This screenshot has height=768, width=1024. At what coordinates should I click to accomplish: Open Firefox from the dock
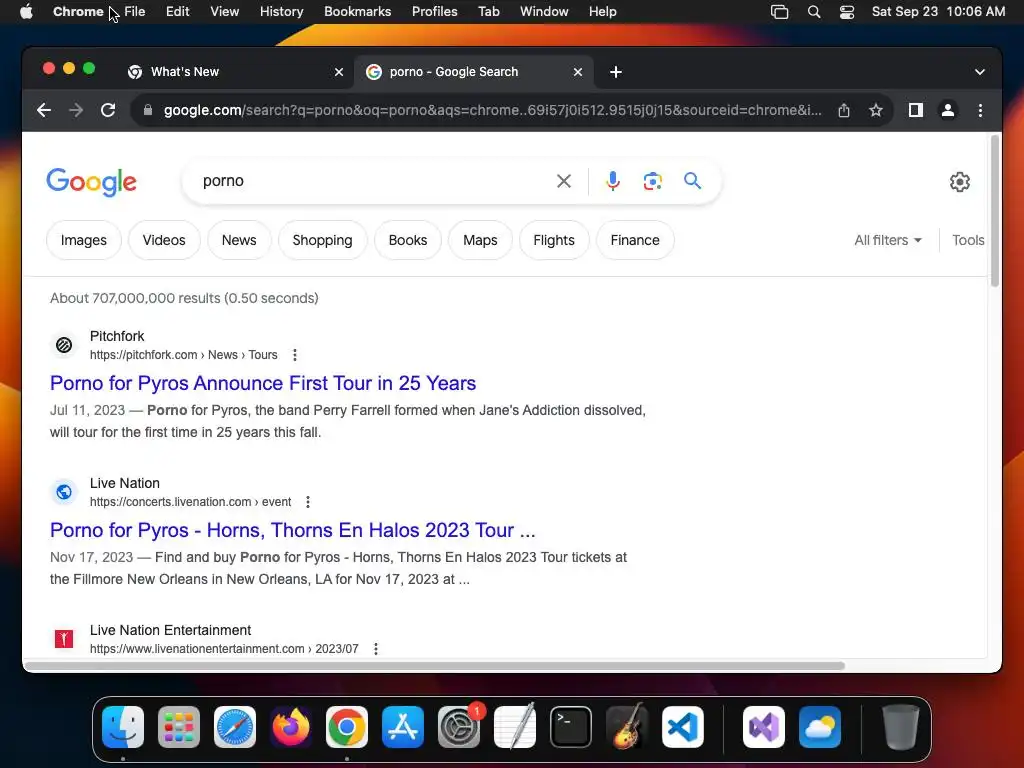[291, 727]
